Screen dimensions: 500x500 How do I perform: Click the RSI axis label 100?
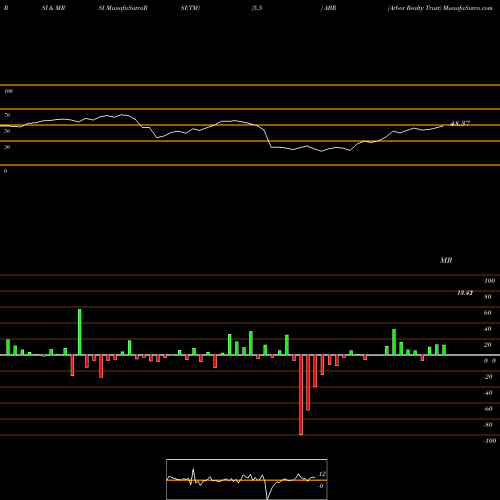tap(8, 91)
